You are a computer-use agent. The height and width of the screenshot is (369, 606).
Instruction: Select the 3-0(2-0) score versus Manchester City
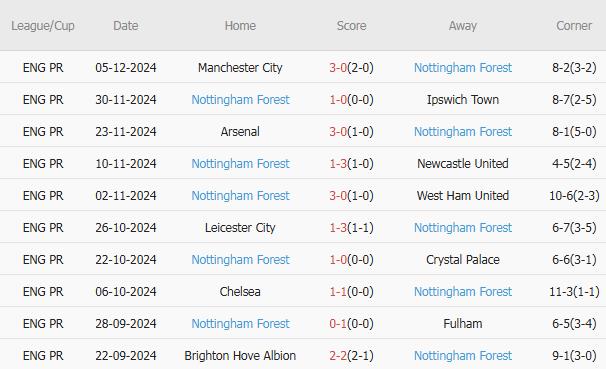351,68
